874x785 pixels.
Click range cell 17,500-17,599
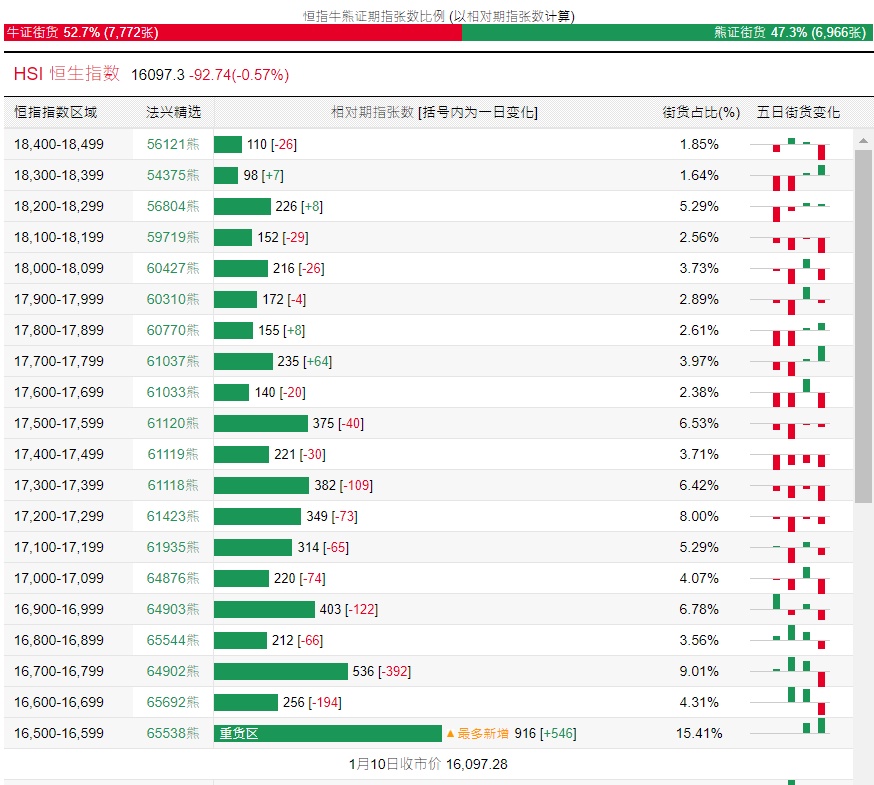pos(59,423)
